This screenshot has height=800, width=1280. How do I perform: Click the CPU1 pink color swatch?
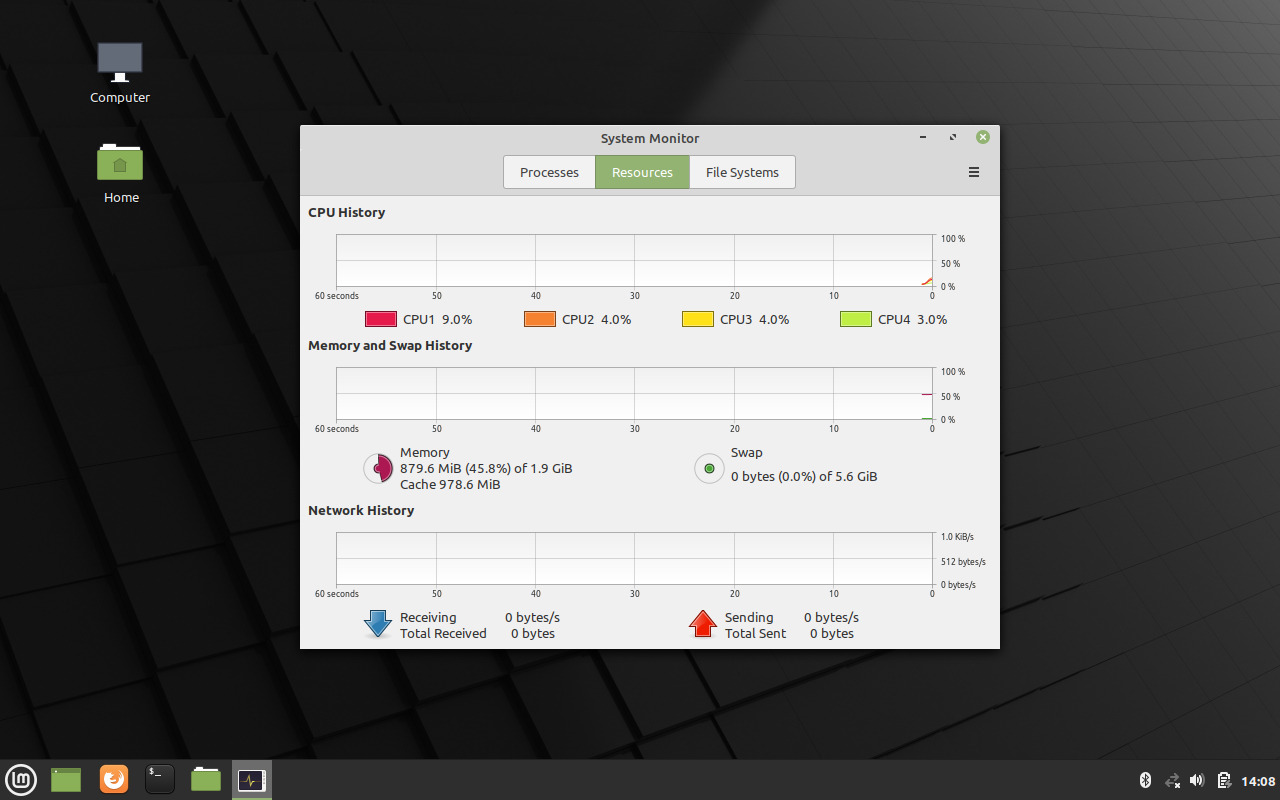(380, 318)
